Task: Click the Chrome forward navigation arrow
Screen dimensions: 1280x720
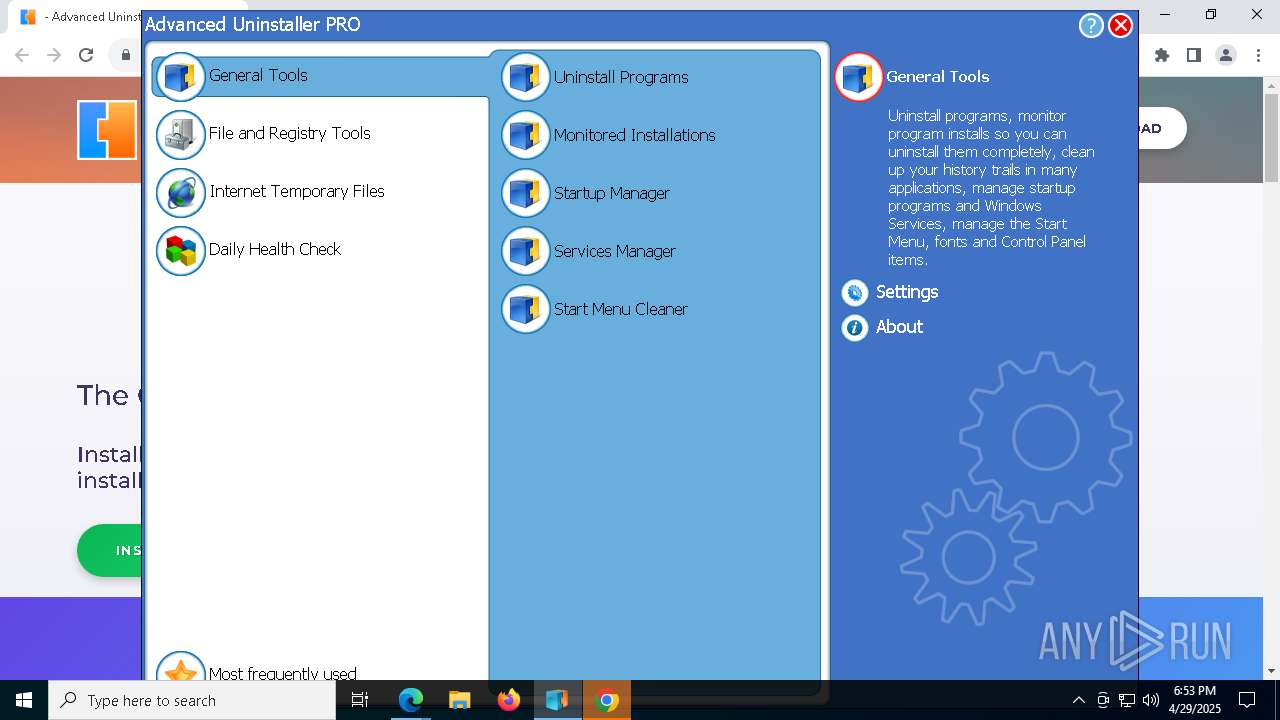Action: [54, 56]
